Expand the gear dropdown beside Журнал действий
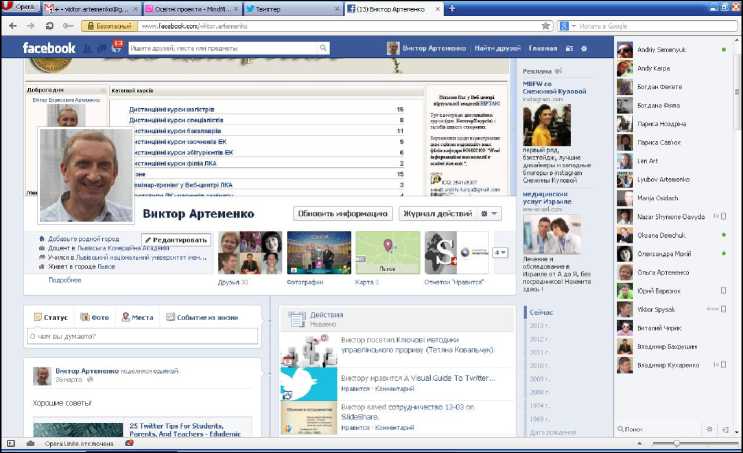 [489, 213]
